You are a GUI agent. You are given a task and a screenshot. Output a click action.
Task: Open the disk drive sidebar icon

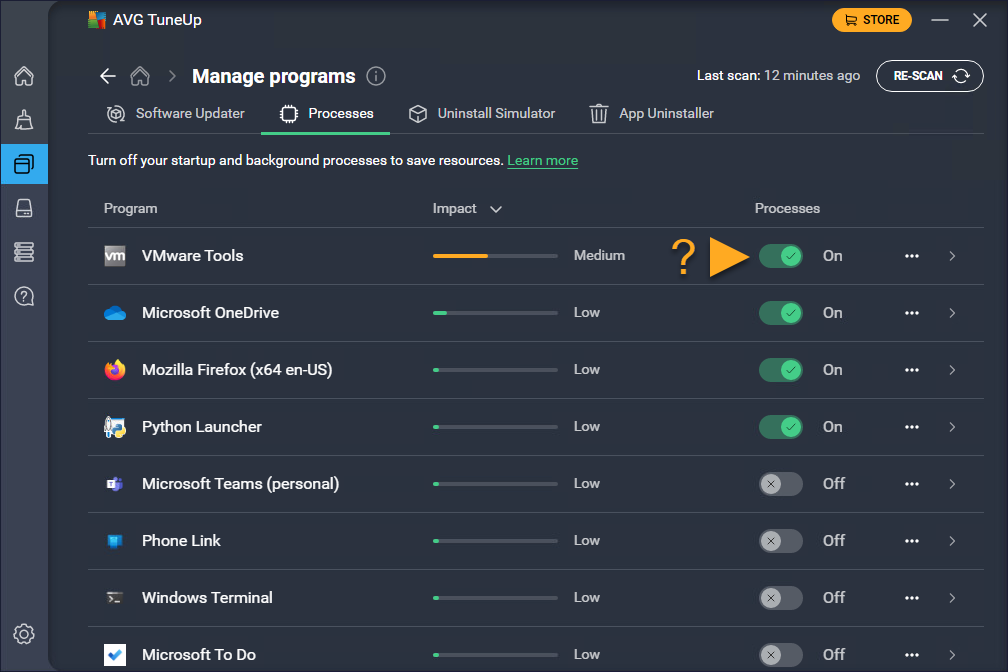coord(24,207)
